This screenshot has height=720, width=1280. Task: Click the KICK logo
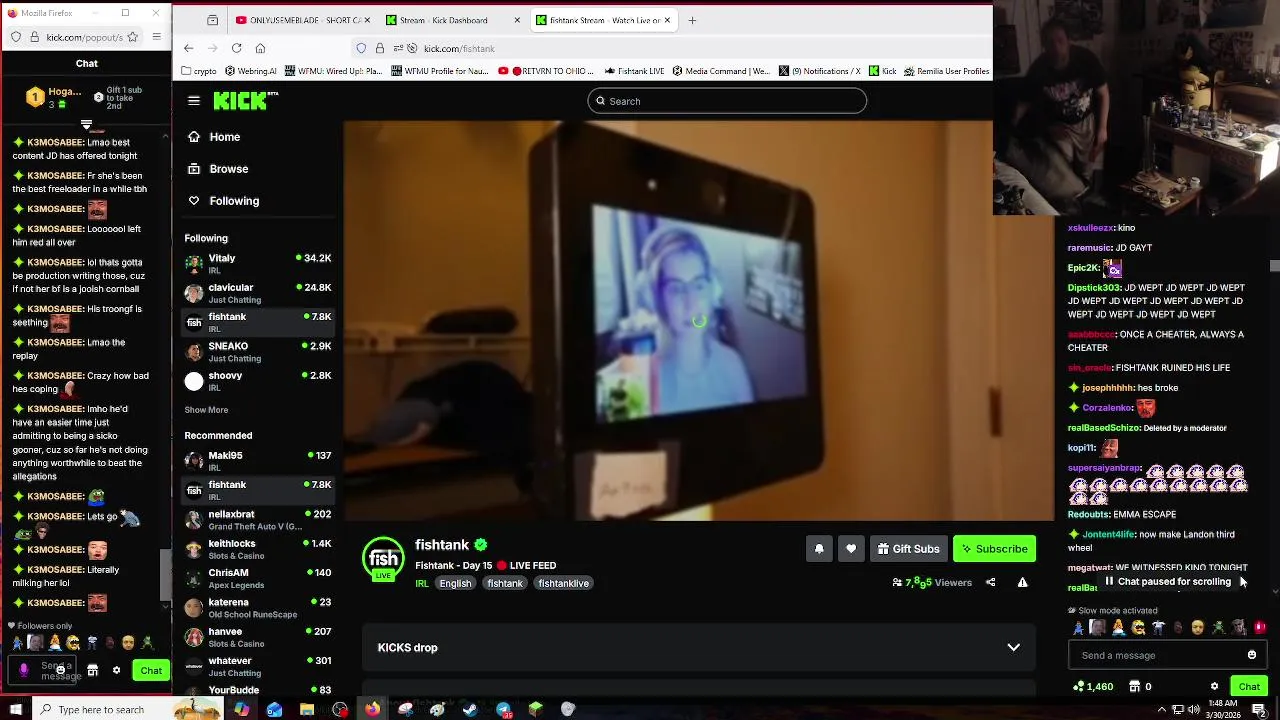coord(246,100)
